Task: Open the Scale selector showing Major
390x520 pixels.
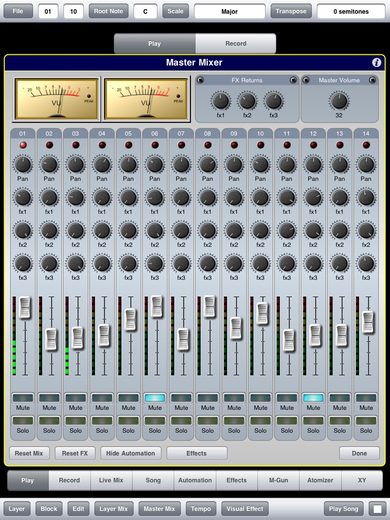Action: pos(230,11)
